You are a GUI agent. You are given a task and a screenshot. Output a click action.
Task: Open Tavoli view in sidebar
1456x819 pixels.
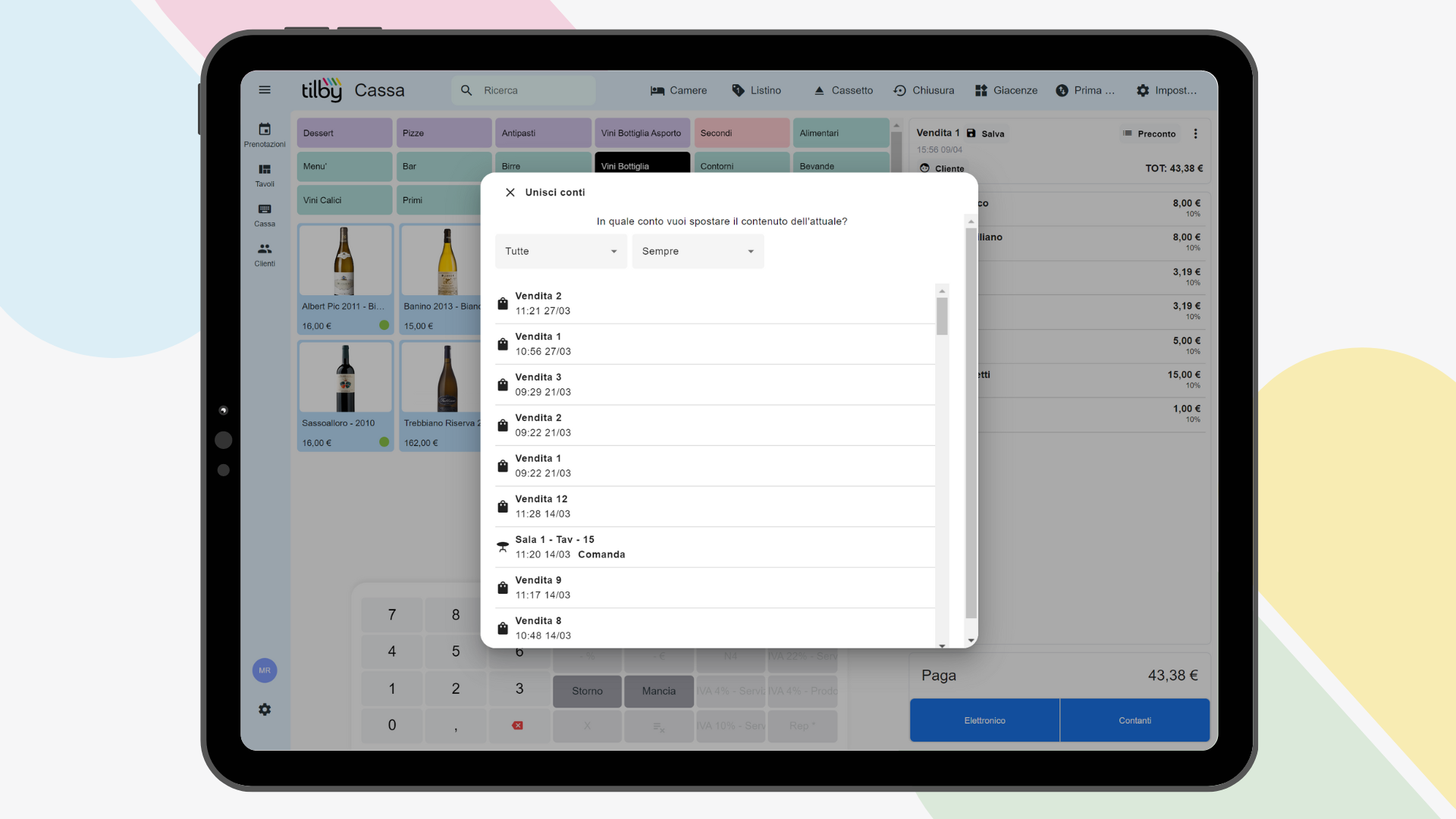click(265, 175)
